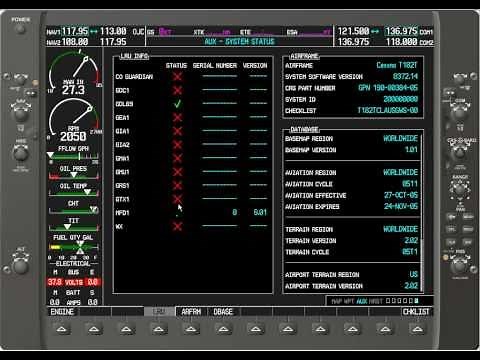Screen dimensions: 480x360
Task: Click the red X status for GMU1
Action: point(178,172)
